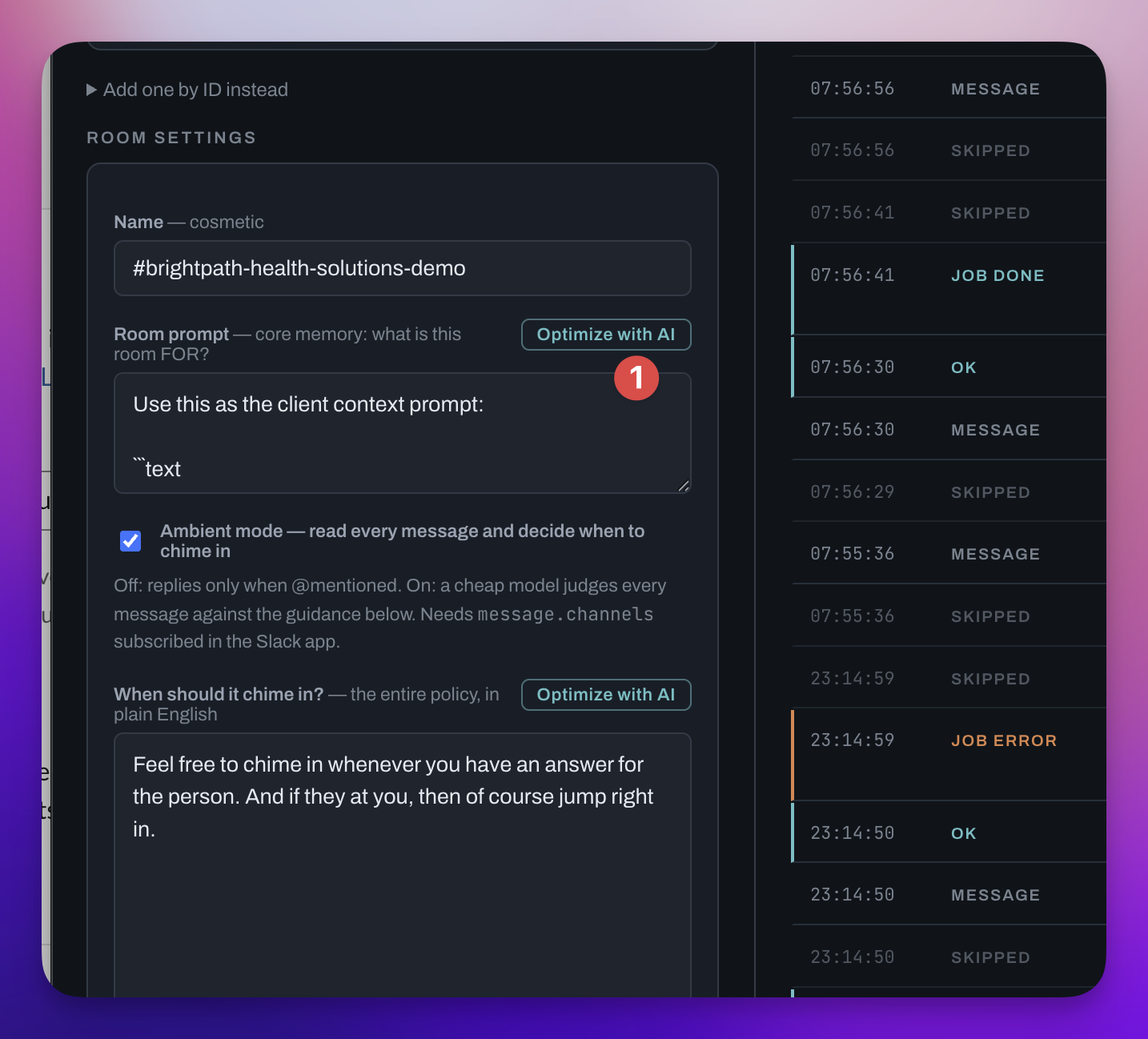Open the 07:56:30 OK log entry

pos(949,367)
